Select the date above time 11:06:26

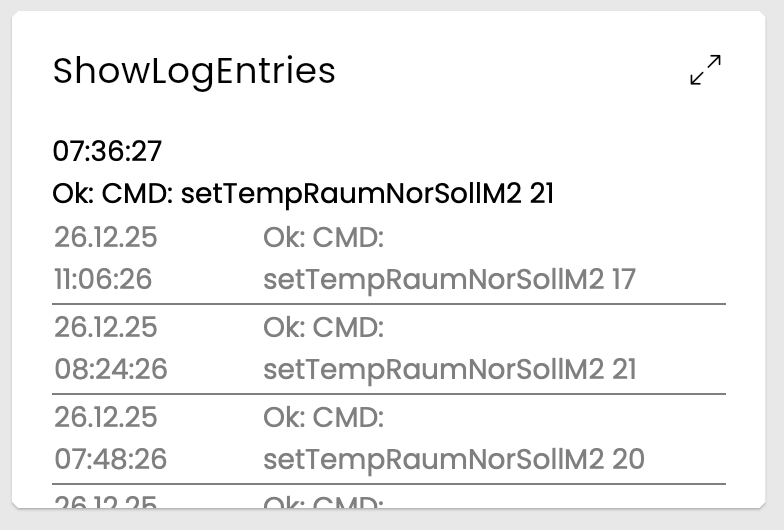click(x=105, y=240)
